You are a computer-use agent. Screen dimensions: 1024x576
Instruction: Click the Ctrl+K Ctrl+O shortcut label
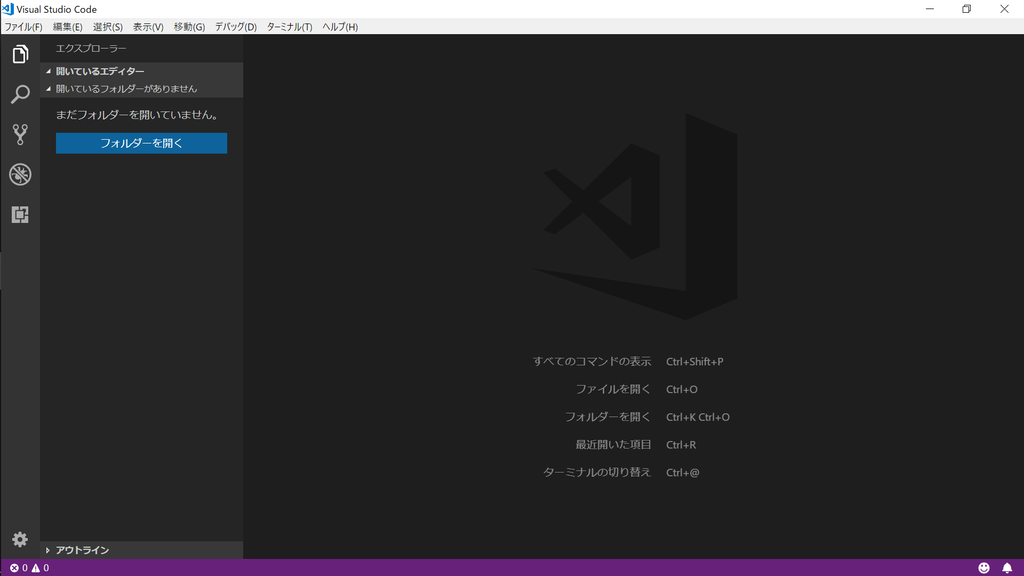[698, 417]
